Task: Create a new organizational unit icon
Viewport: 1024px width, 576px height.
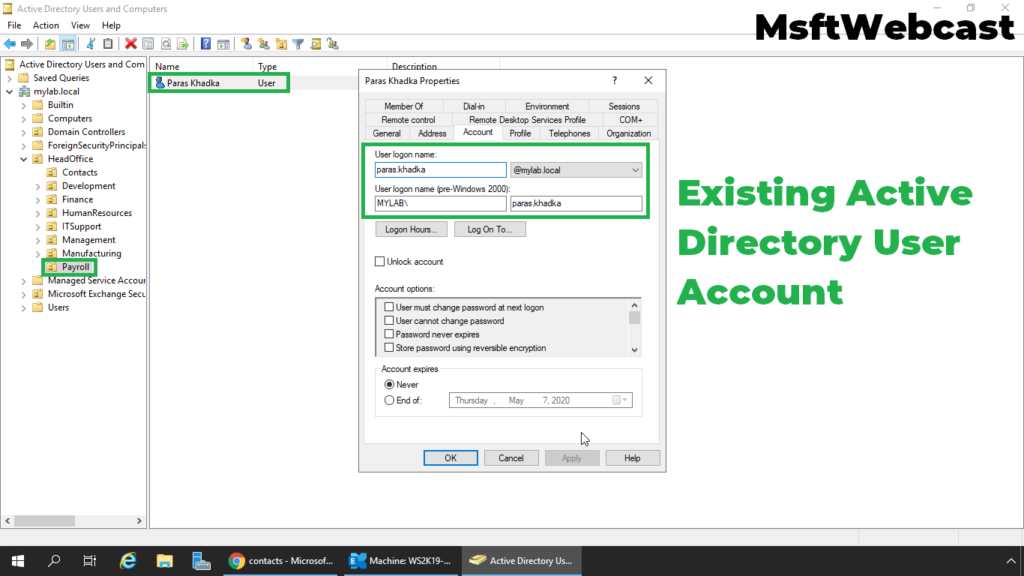Action: pos(281,44)
